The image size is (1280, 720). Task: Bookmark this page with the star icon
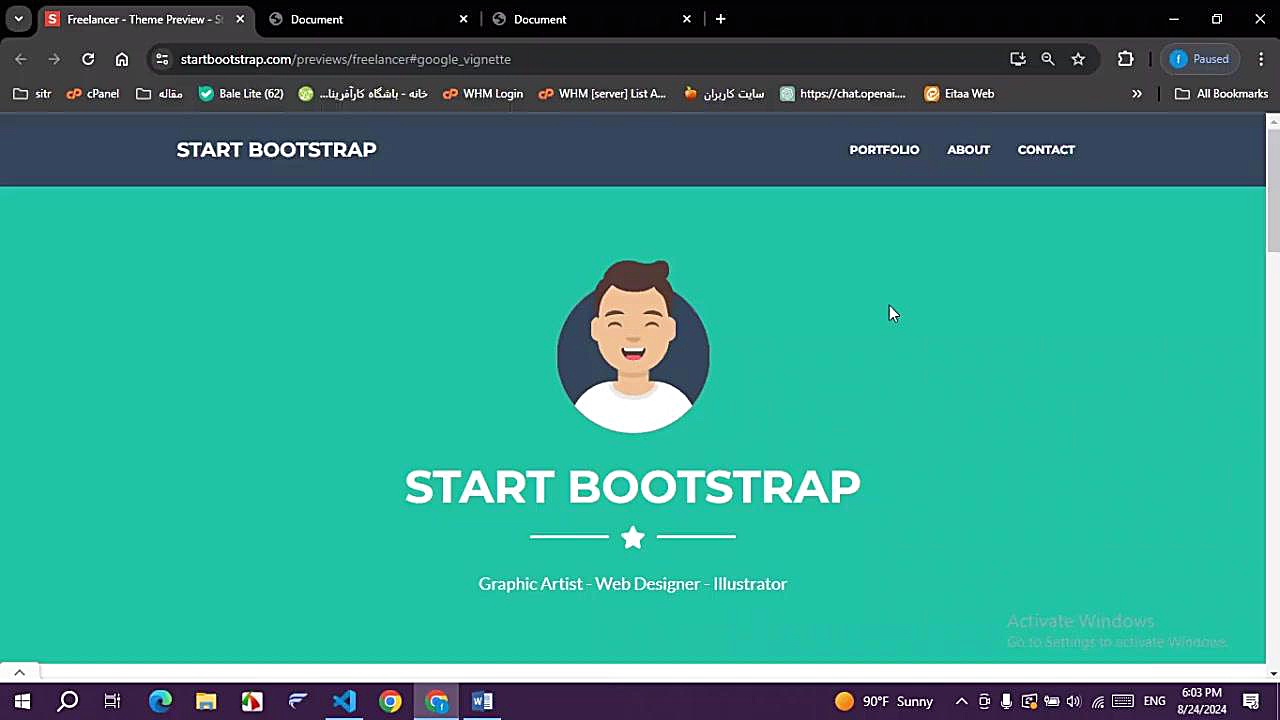click(x=1078, y=59)
